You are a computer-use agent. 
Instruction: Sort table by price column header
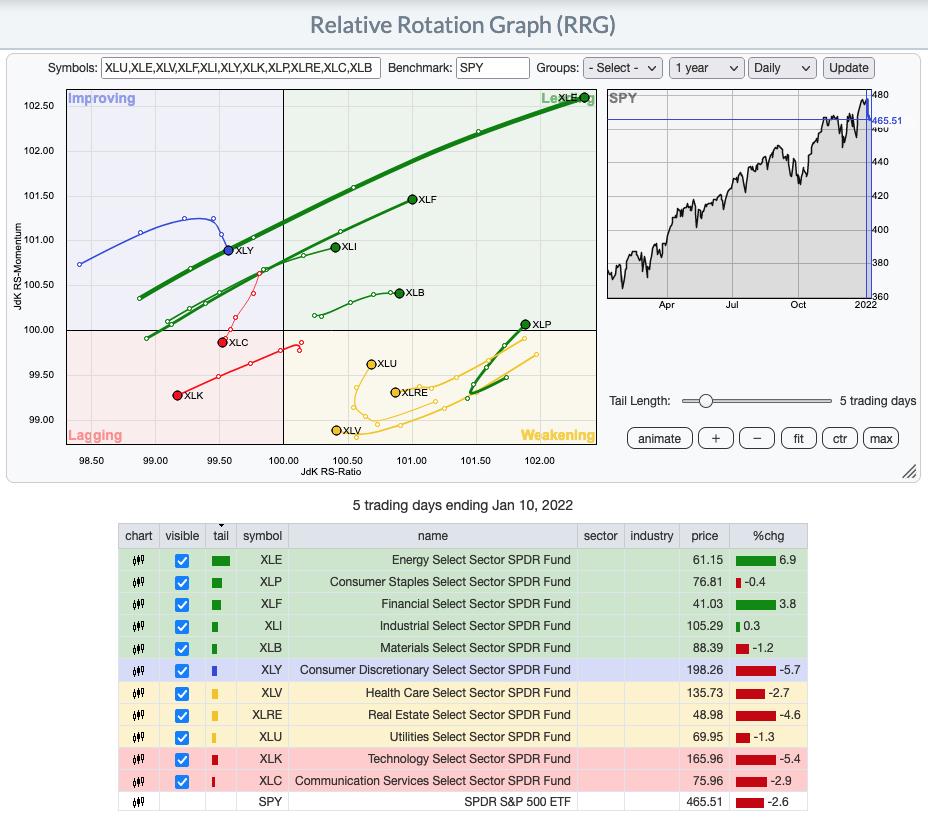point(704,536)
